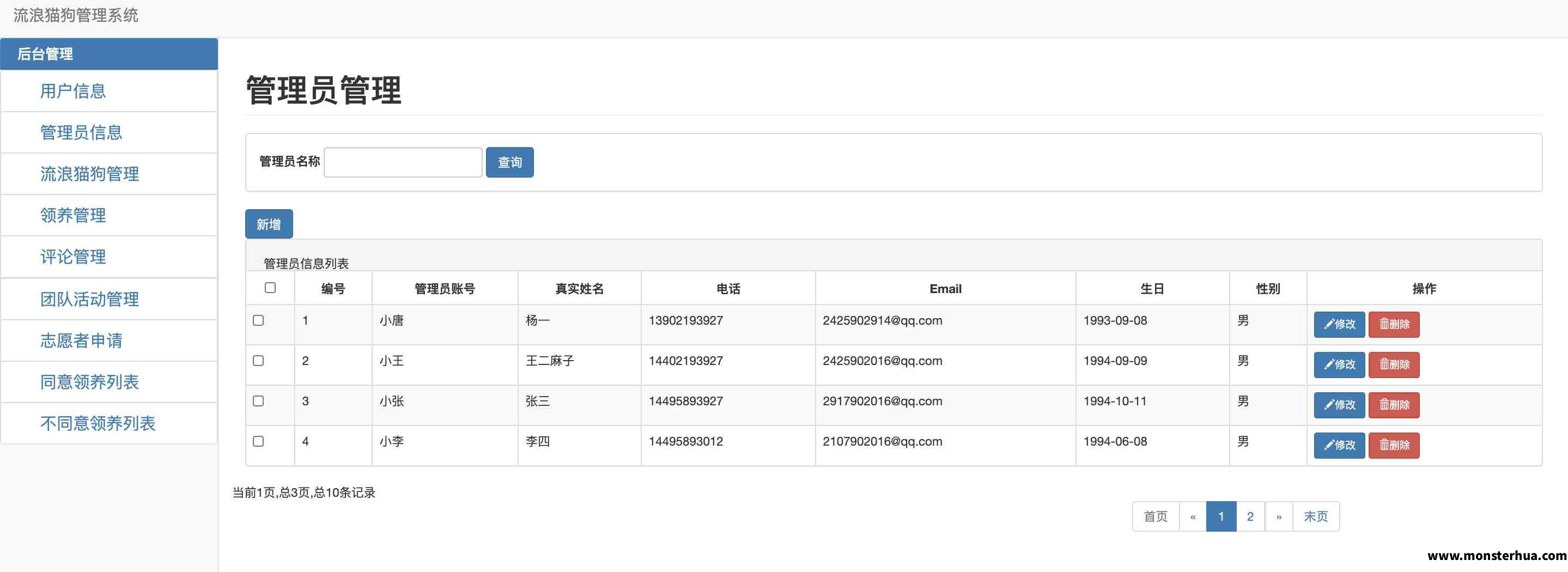The height and width of the screenshot is (572, 1568).
Task: Go to 团队活动管理 in sidebar
Action: [110, 300]
